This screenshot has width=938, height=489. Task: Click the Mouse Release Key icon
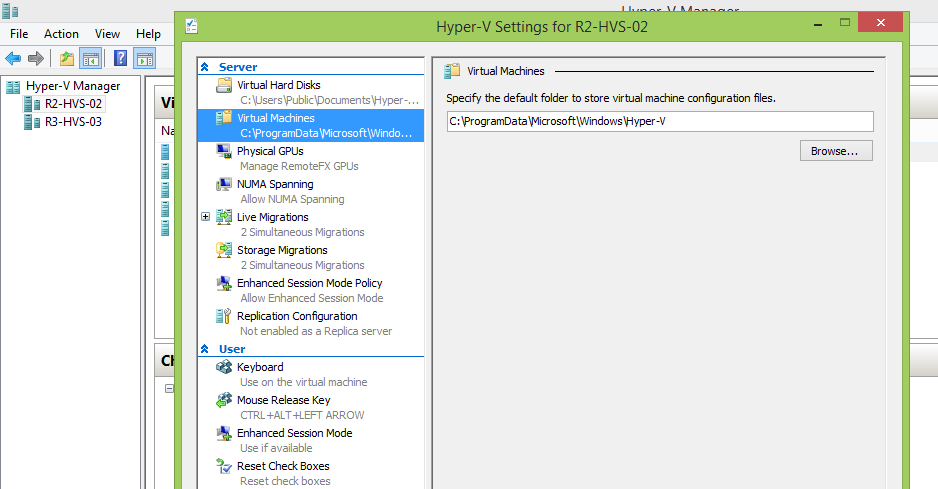point(224,399)
